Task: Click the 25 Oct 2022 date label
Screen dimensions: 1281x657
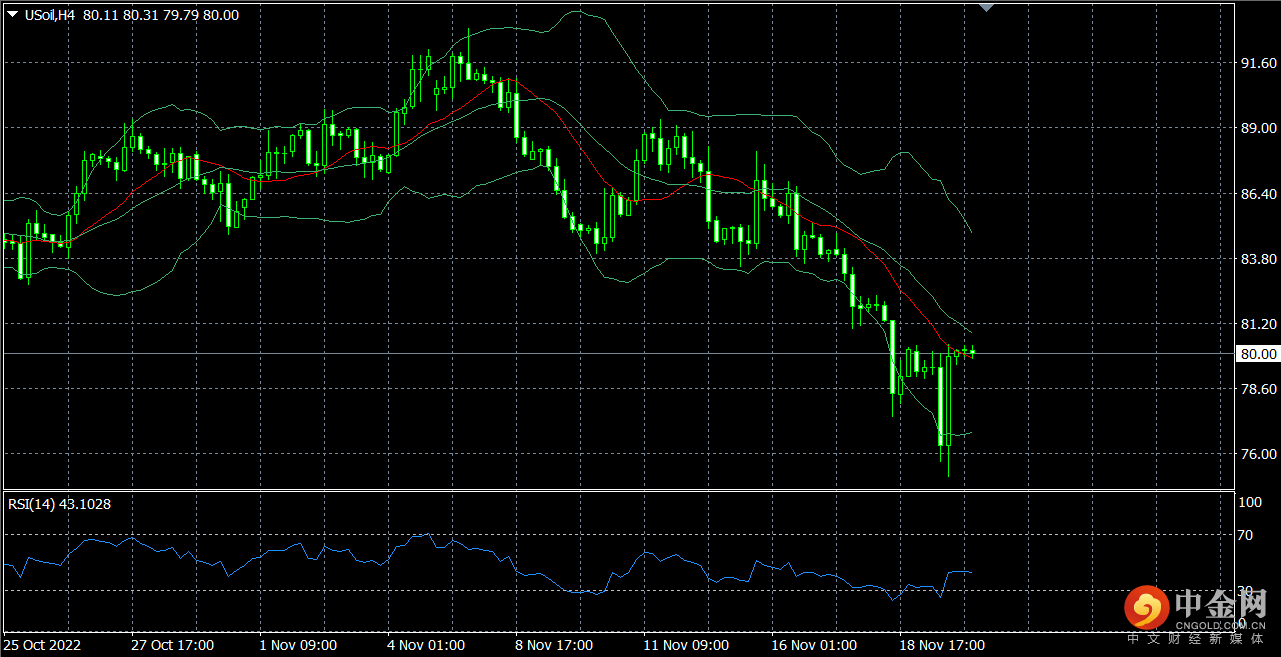Action: tap(40, 645)
